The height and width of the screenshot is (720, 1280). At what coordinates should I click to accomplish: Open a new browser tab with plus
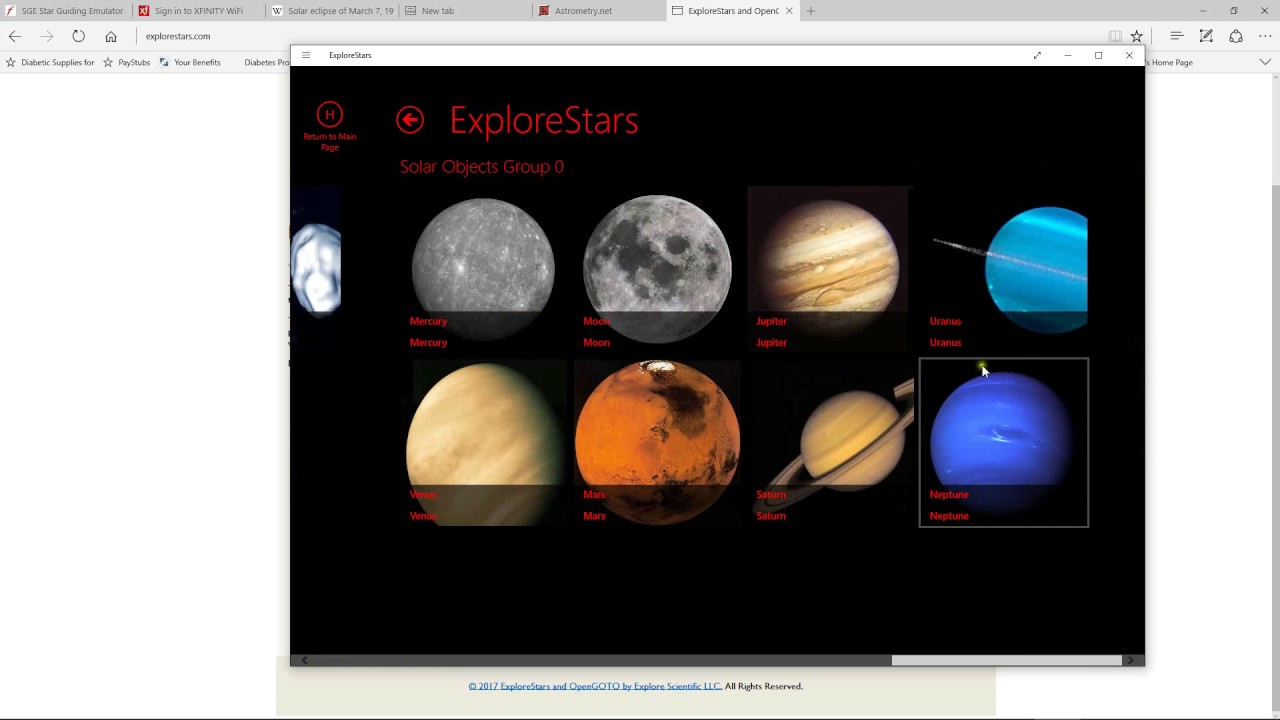[811, 11]
